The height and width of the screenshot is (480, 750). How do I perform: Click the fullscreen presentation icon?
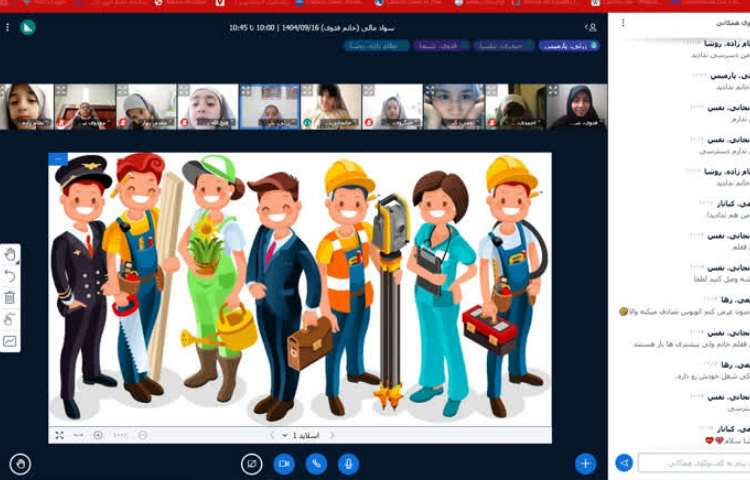[60, 435]
